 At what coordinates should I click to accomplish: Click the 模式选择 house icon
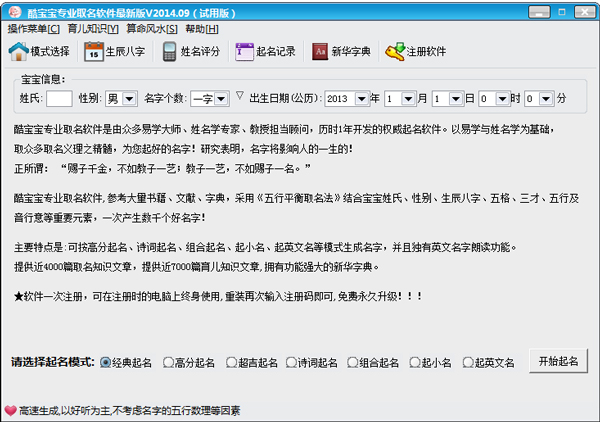pos(19,51)
